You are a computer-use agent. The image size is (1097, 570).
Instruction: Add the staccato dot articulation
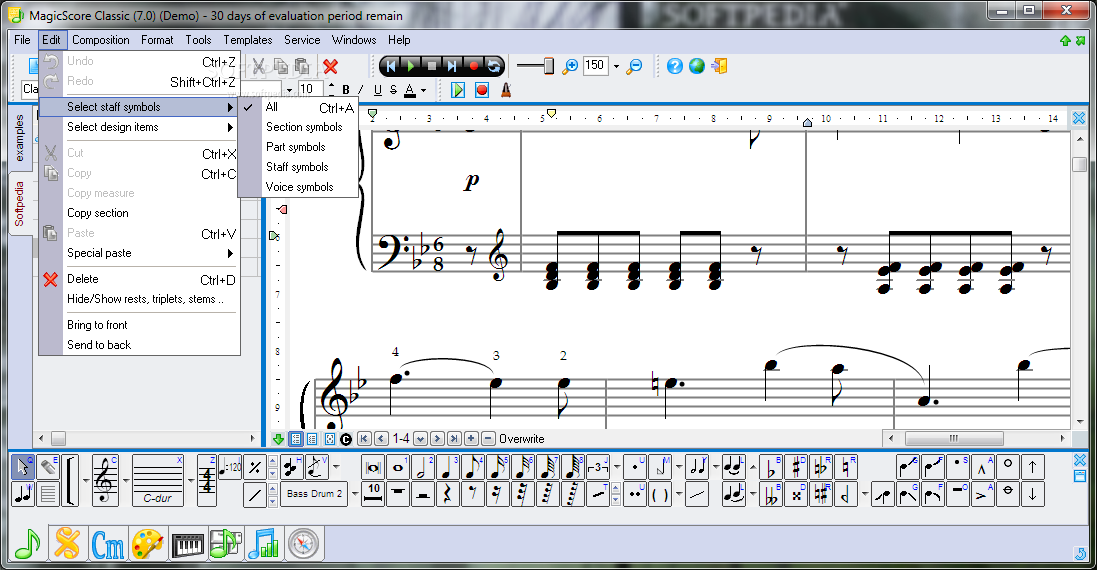pos(957,467)
